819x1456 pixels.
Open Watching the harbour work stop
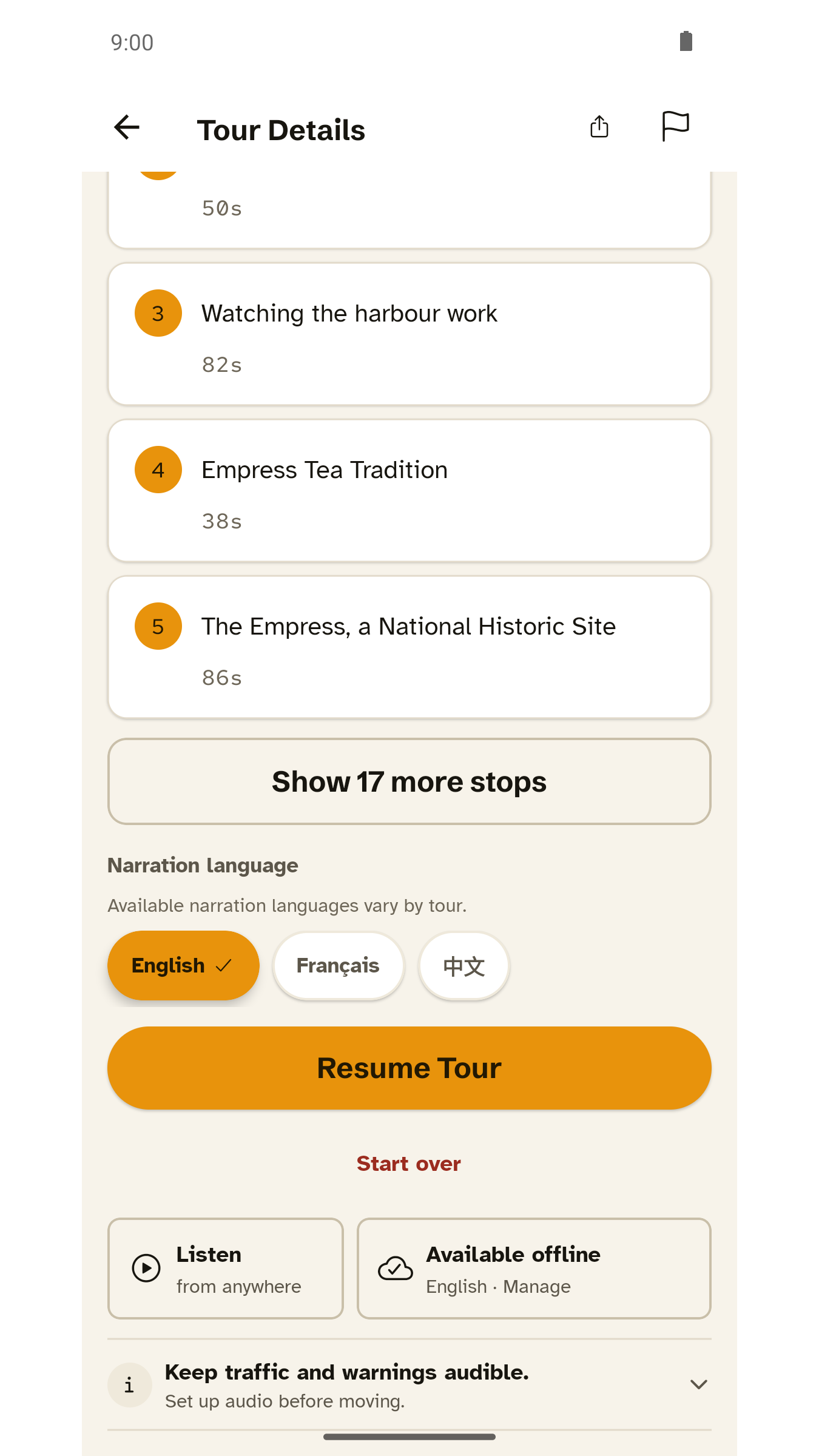tap(409, 334)
